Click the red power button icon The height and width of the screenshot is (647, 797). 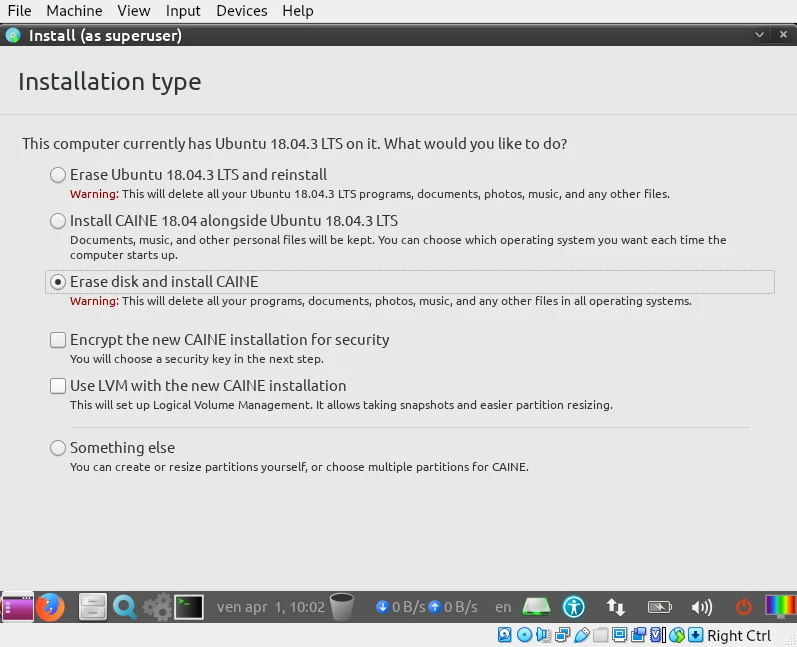coord(743,606)
